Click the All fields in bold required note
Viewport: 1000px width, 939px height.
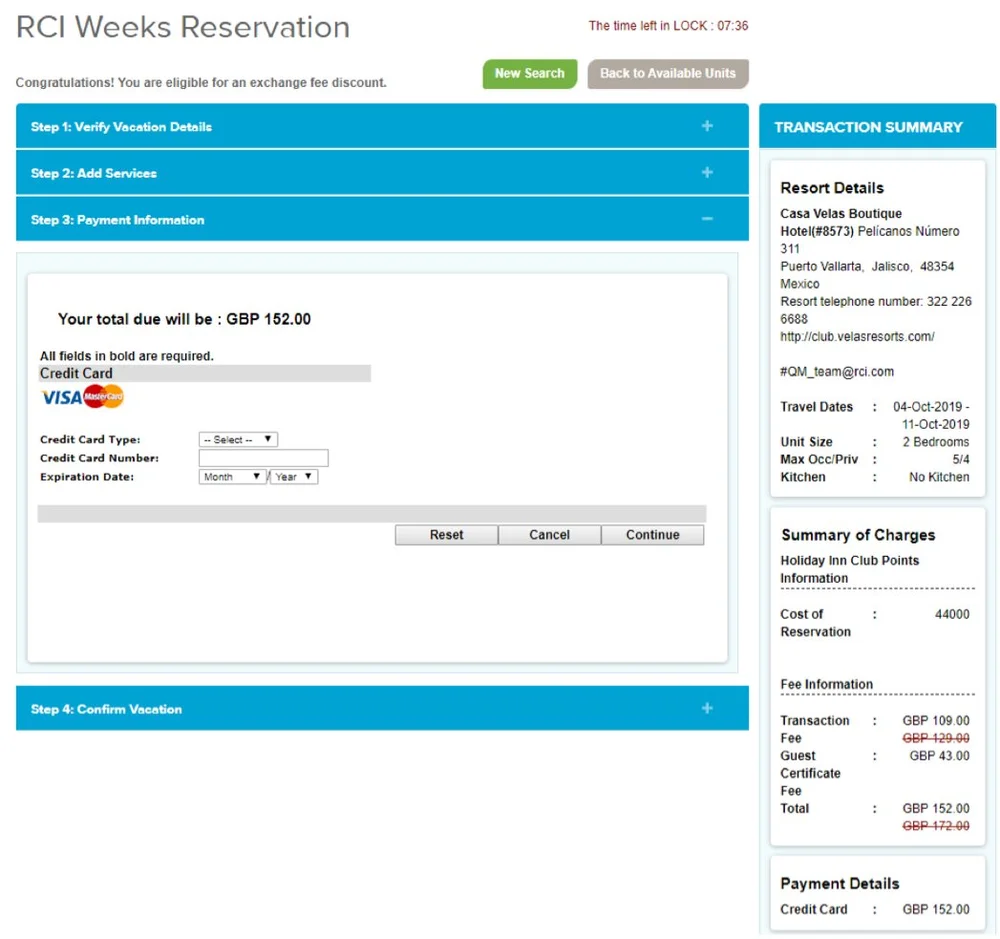point(126,356)
